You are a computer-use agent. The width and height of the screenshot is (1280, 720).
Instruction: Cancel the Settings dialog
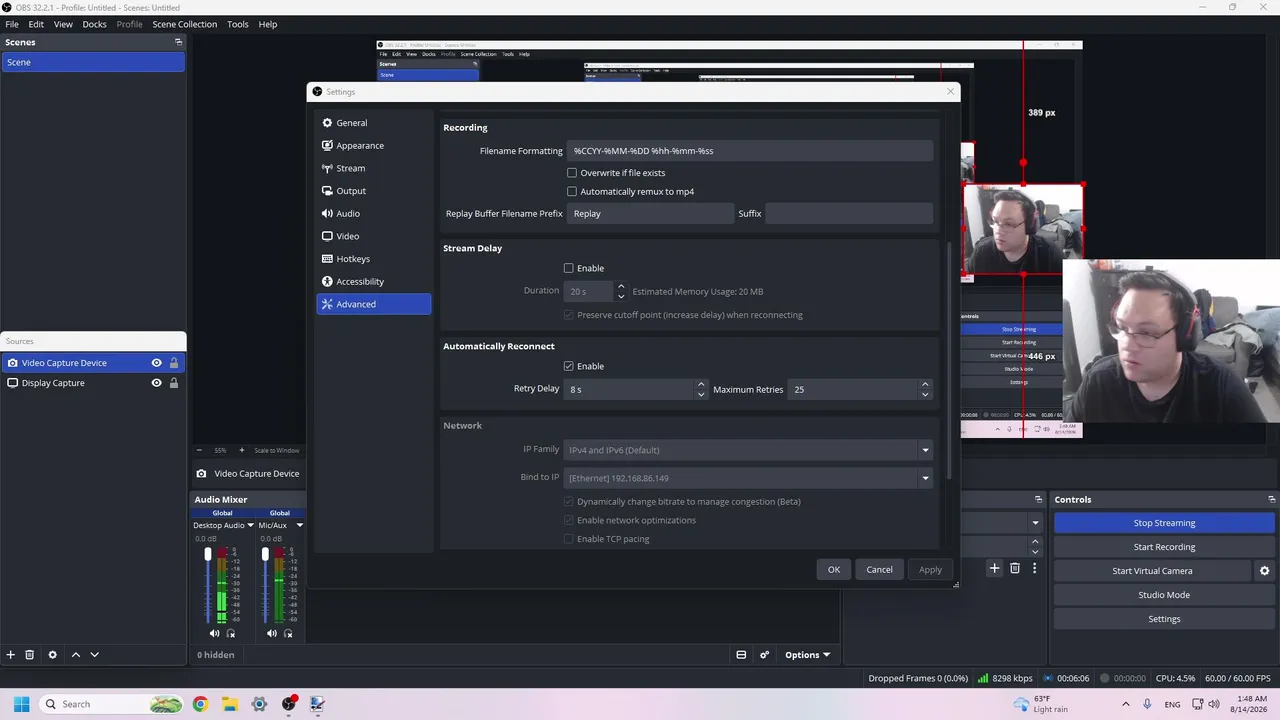879,570
